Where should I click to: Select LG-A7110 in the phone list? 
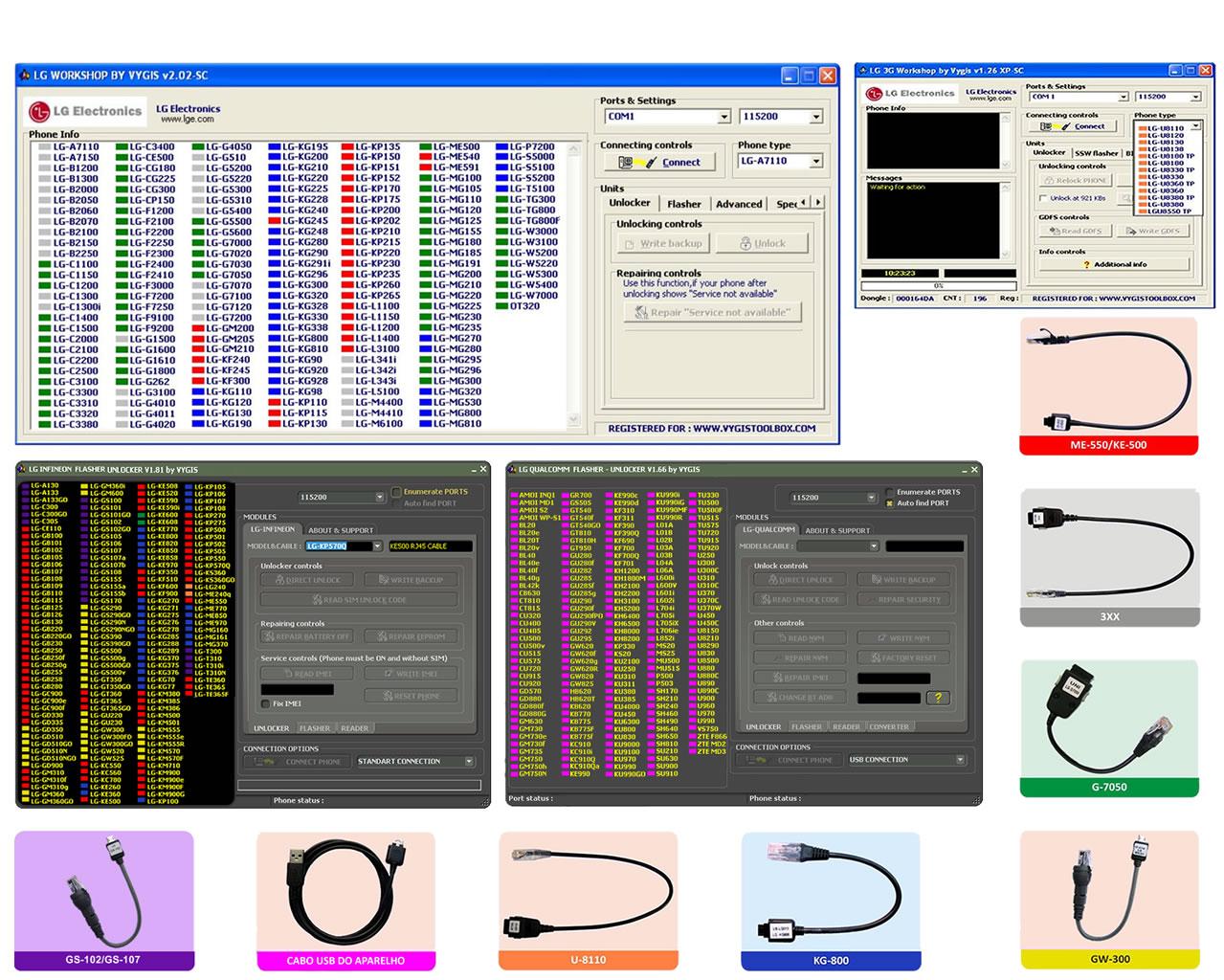coord(69,147)
